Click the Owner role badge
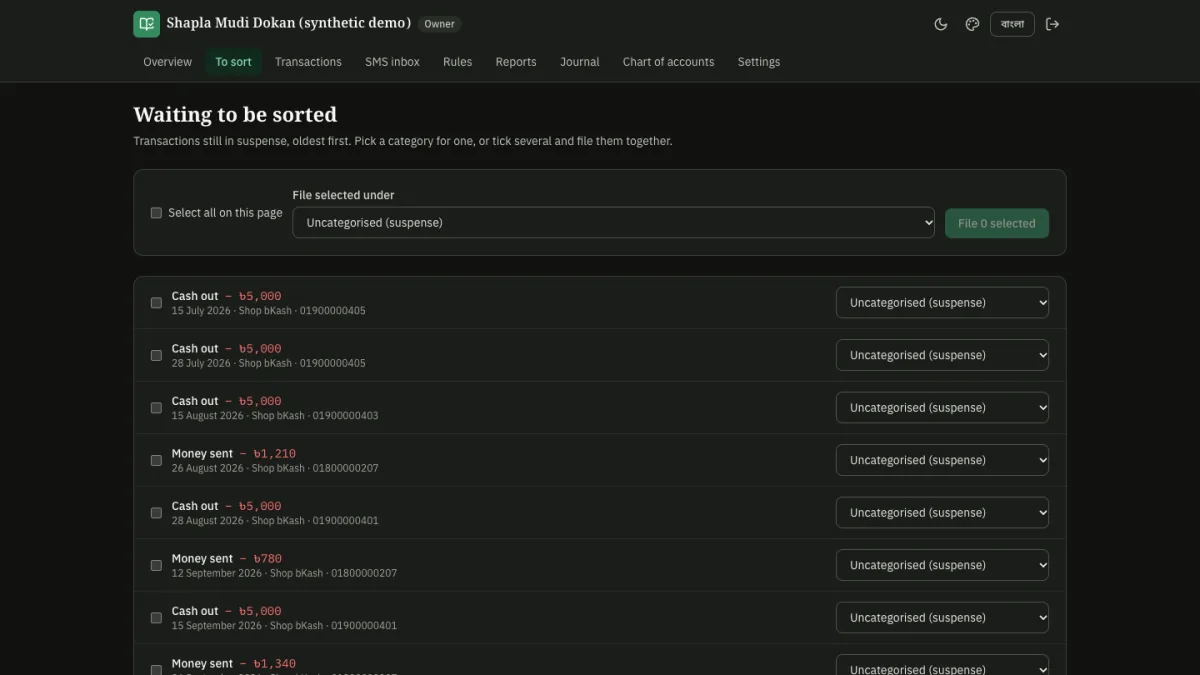 [x=439, y=24]
